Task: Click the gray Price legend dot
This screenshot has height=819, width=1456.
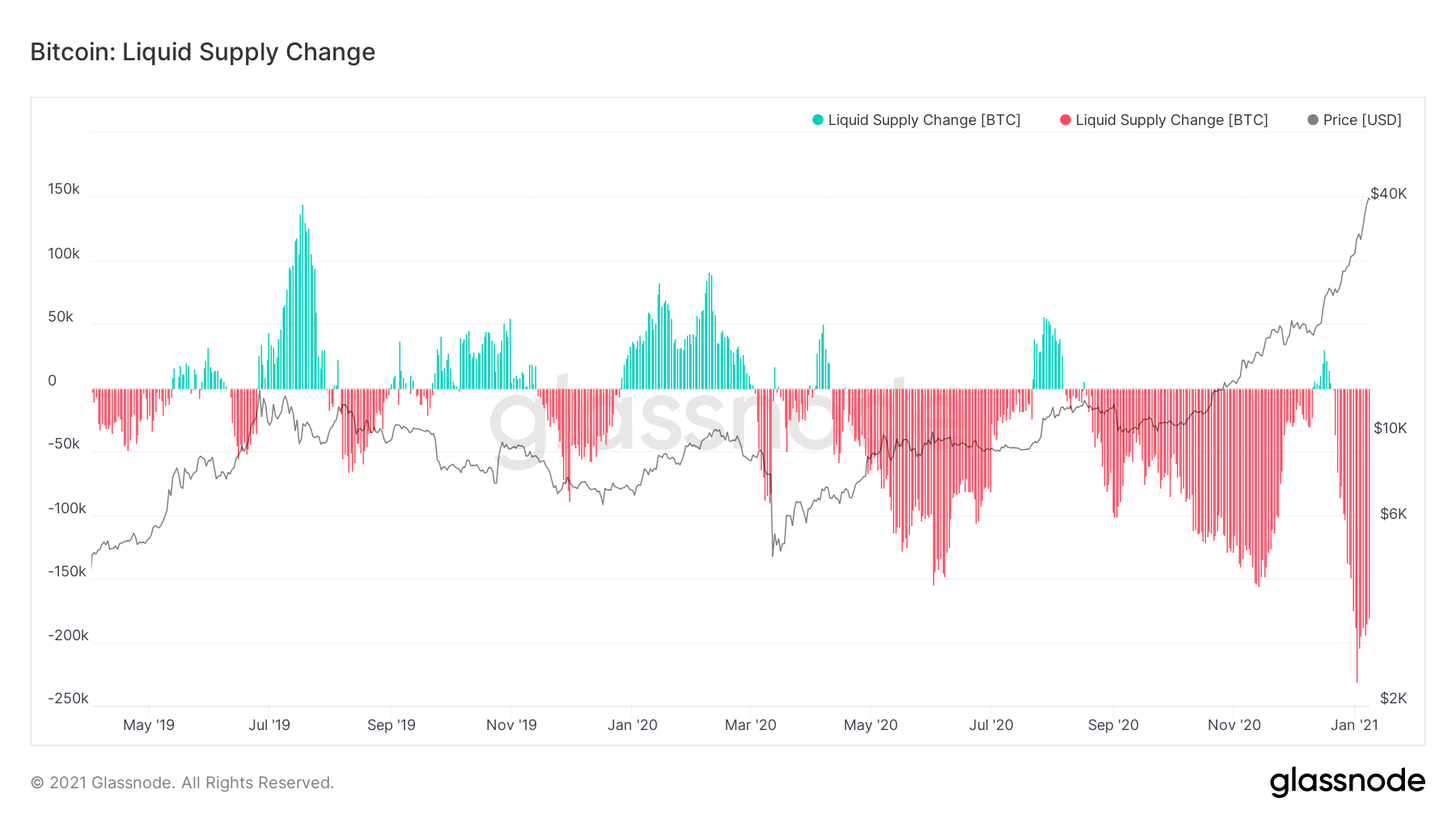Action: (x=1313, y=120)
